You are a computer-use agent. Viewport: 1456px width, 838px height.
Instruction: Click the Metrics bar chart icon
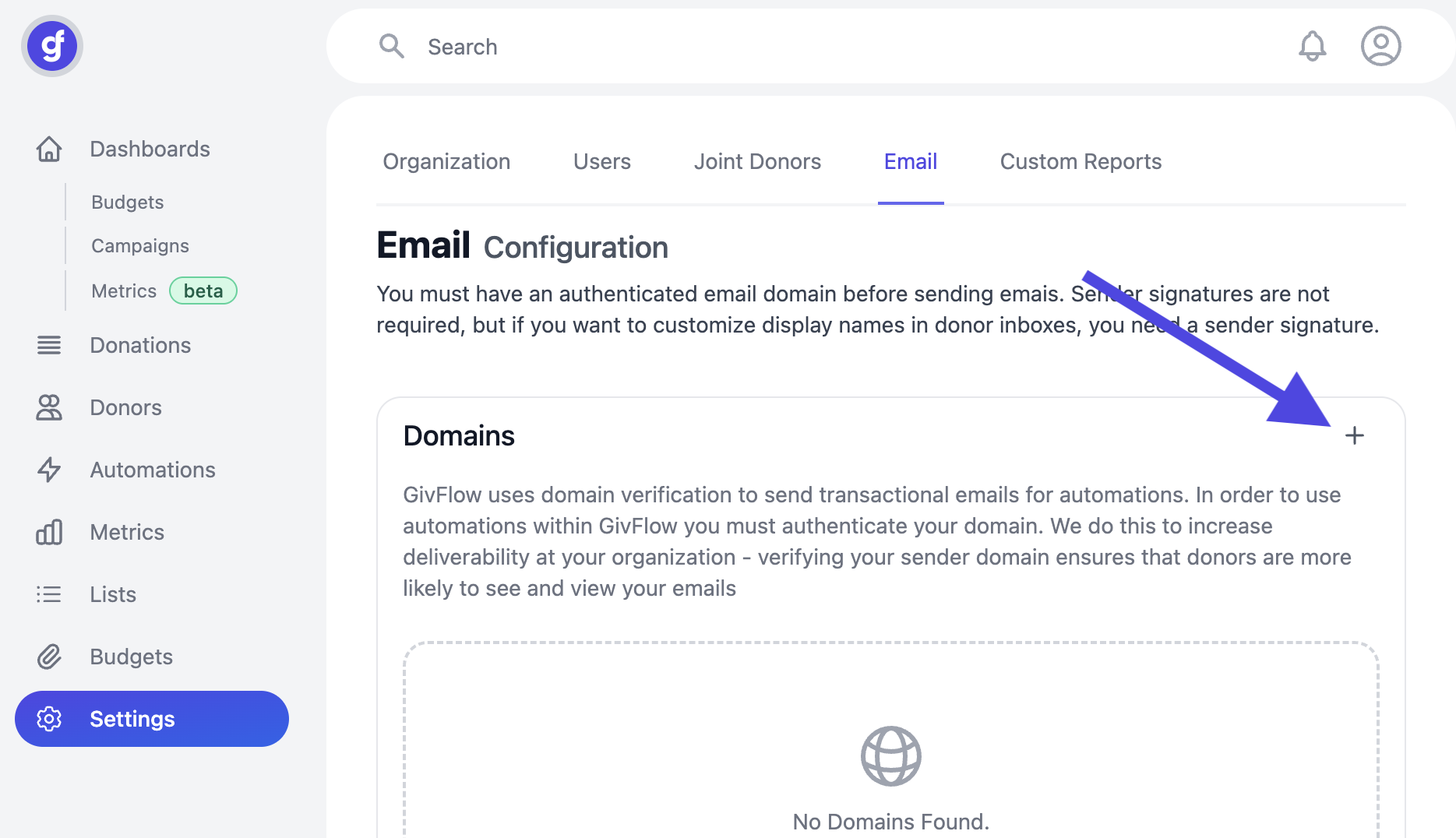(49, 532)
